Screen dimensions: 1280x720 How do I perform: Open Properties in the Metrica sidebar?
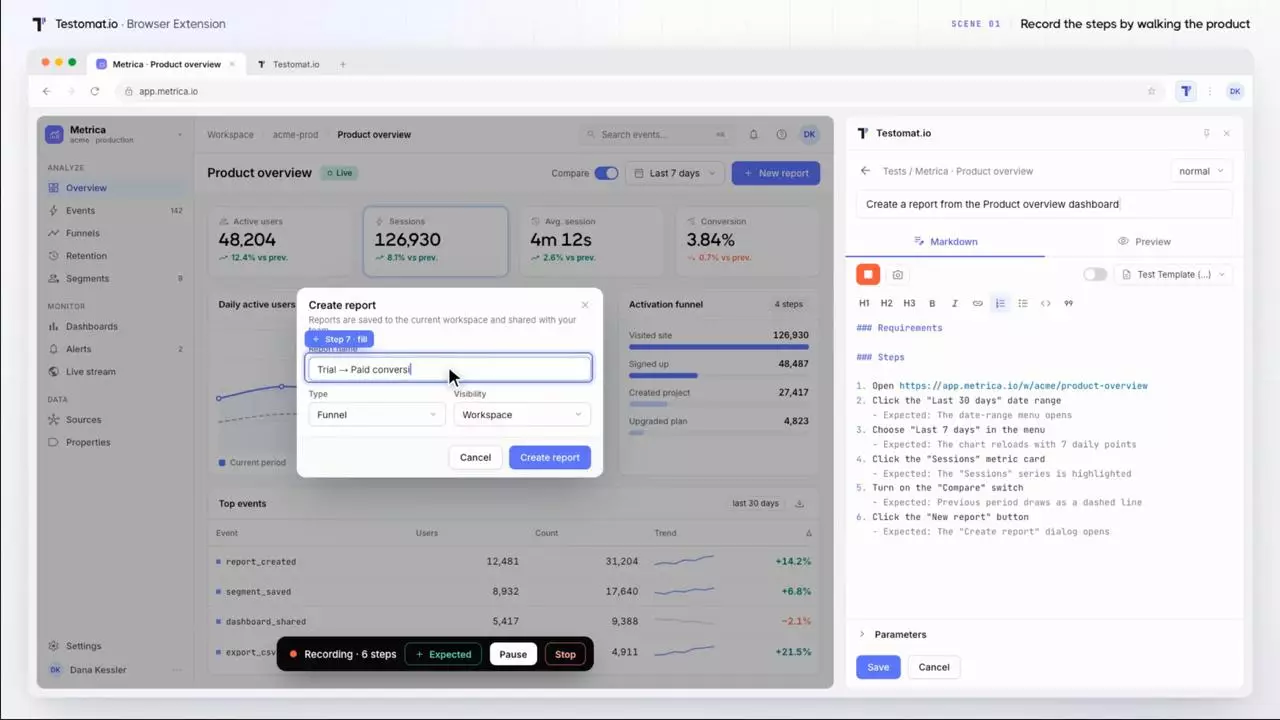115,442
